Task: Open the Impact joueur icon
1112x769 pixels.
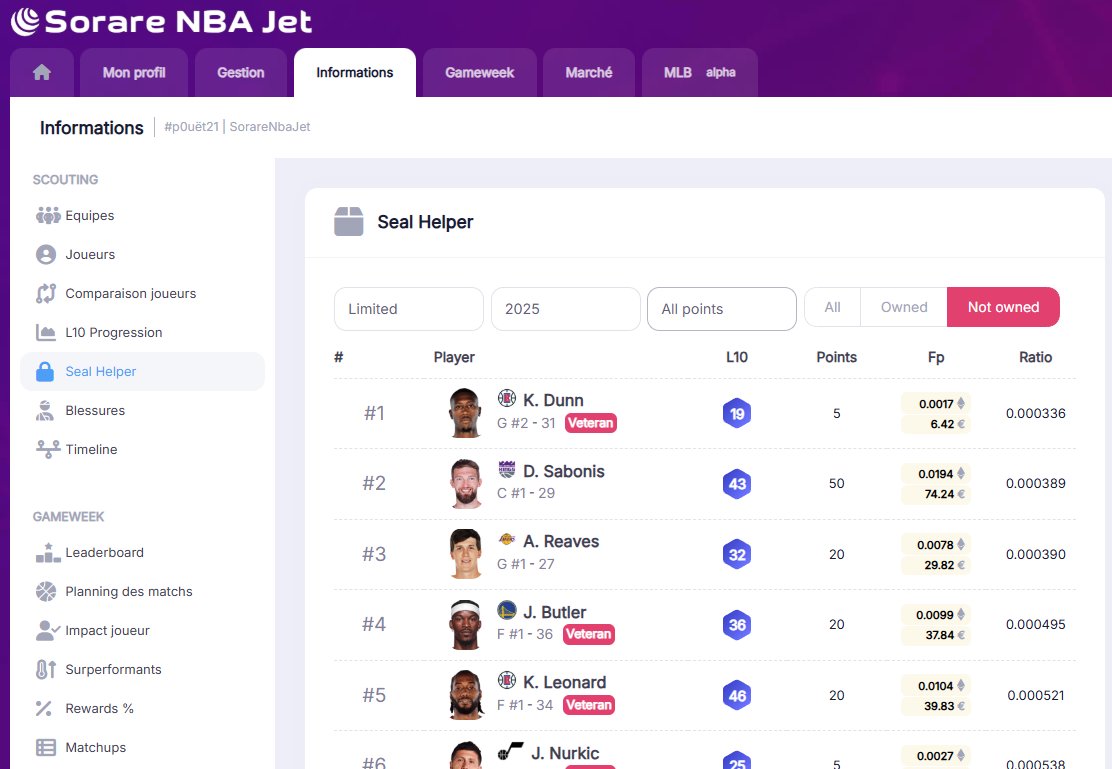Action: 48,631
